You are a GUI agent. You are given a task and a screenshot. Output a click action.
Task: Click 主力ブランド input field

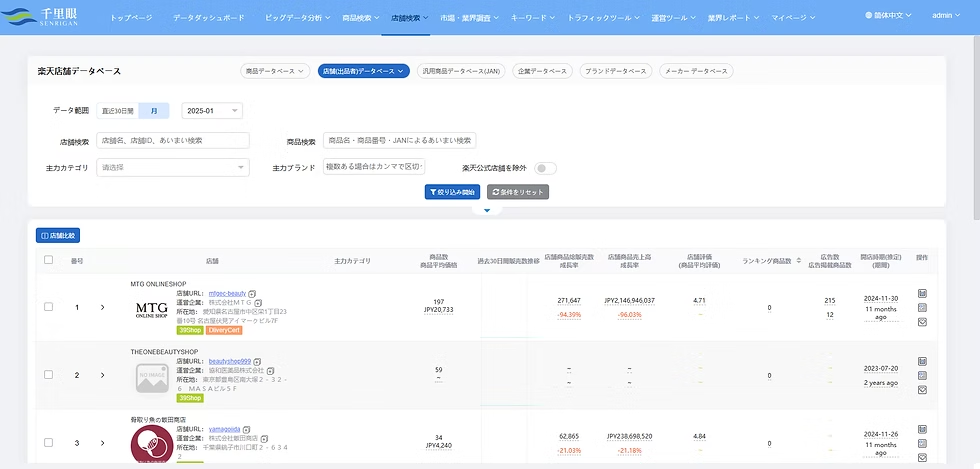coord(374,167)
